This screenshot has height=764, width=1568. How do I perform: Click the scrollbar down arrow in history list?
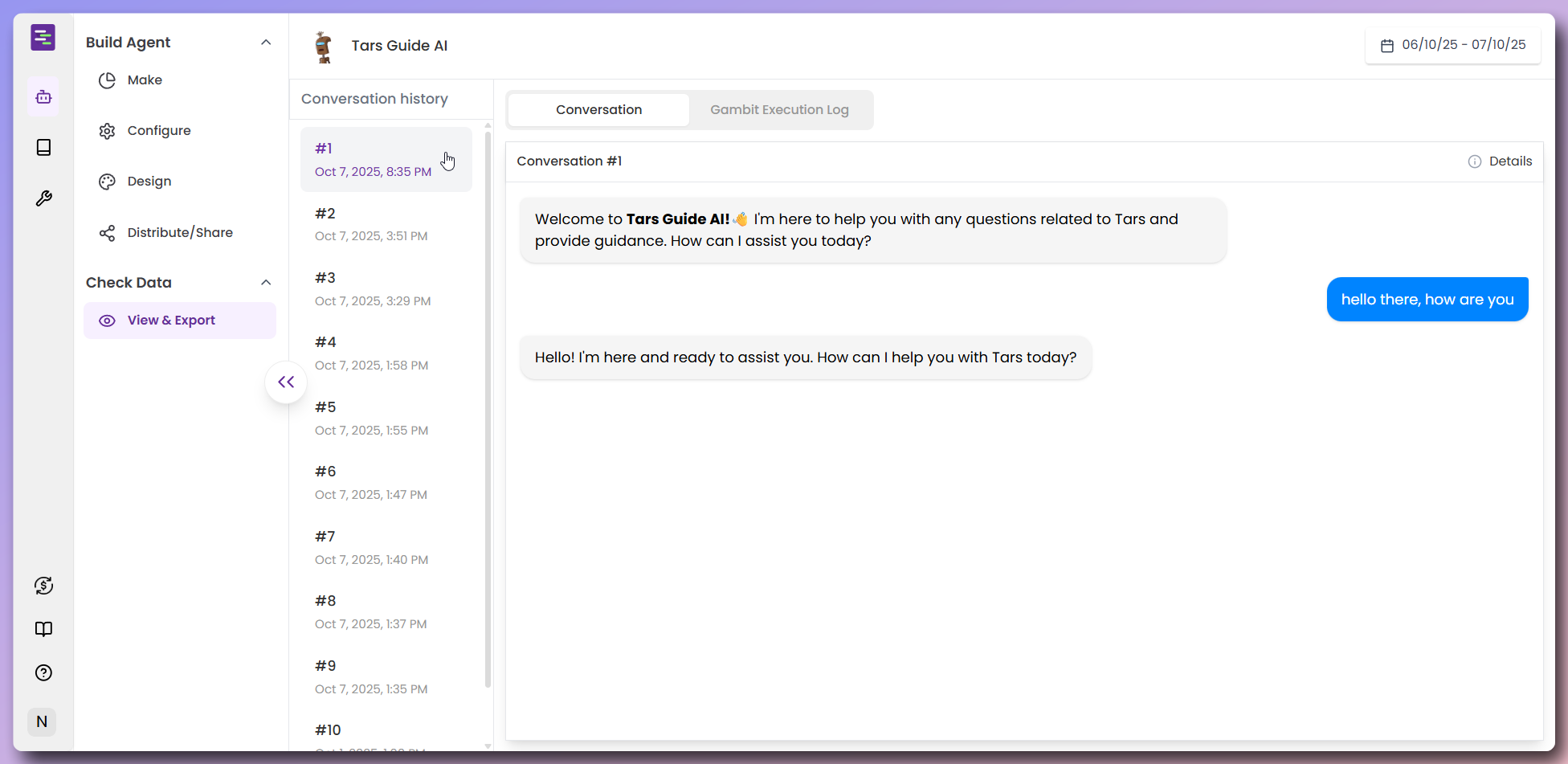[x=488, y=746]
